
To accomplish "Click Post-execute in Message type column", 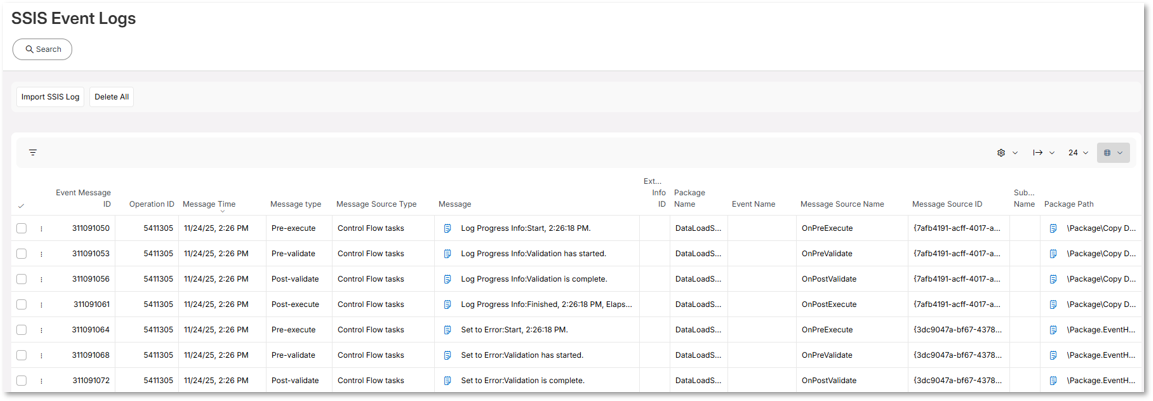I will [x=295, y=305].
